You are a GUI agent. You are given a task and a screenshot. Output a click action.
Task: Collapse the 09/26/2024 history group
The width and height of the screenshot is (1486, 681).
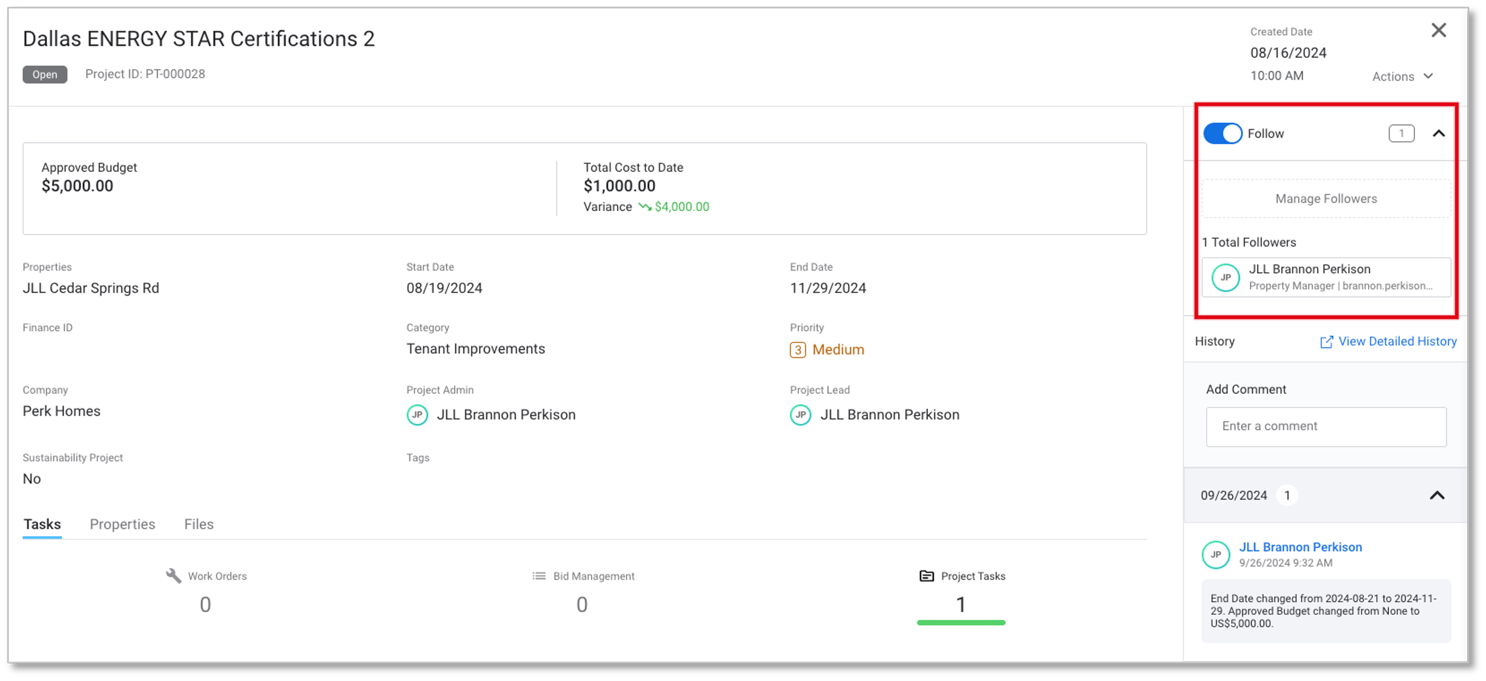pos(1436,496)
